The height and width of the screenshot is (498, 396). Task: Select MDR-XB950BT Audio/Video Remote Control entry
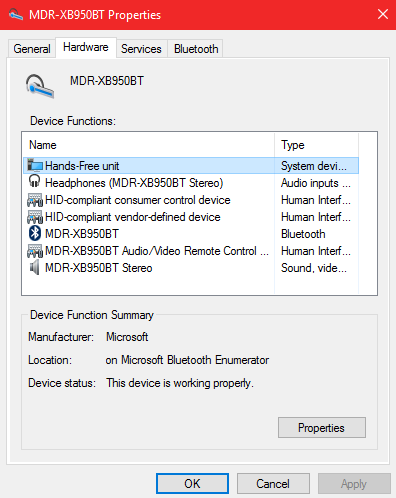pyautogui.click(x=191, y=251)
